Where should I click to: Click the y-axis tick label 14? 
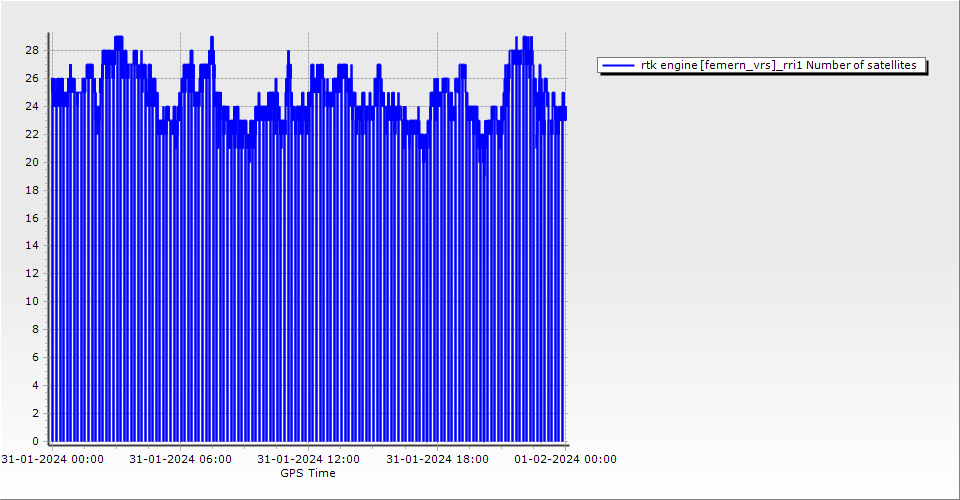(x=32, y=245)
